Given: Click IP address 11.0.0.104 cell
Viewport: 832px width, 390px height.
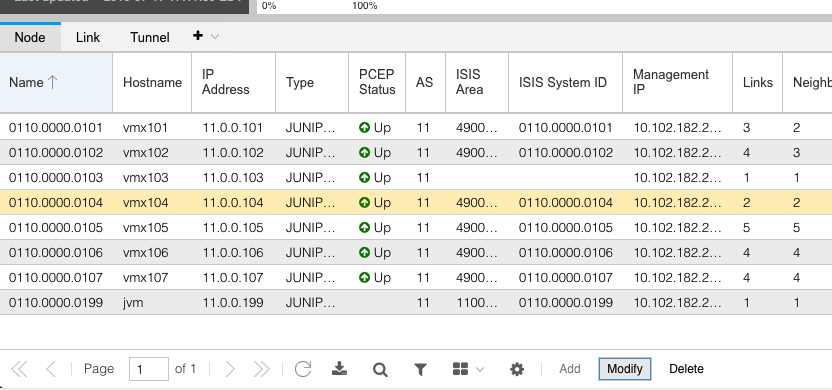Looking at the screenshot, I should (233, 203).
